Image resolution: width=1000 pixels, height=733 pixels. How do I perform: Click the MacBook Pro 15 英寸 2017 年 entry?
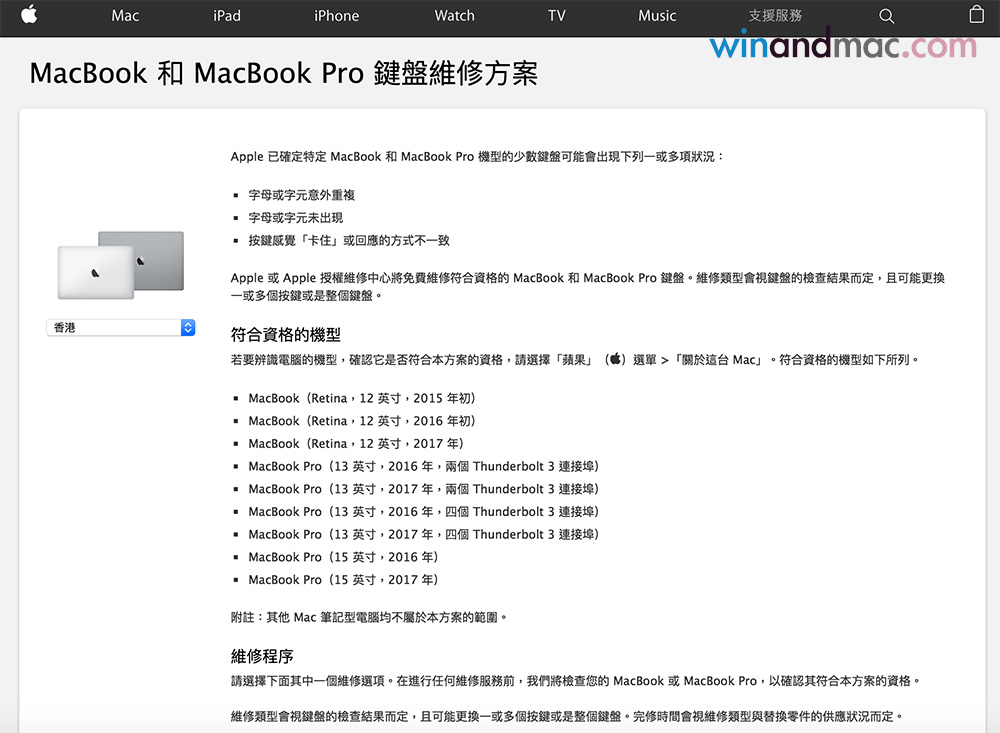(343, 580)
